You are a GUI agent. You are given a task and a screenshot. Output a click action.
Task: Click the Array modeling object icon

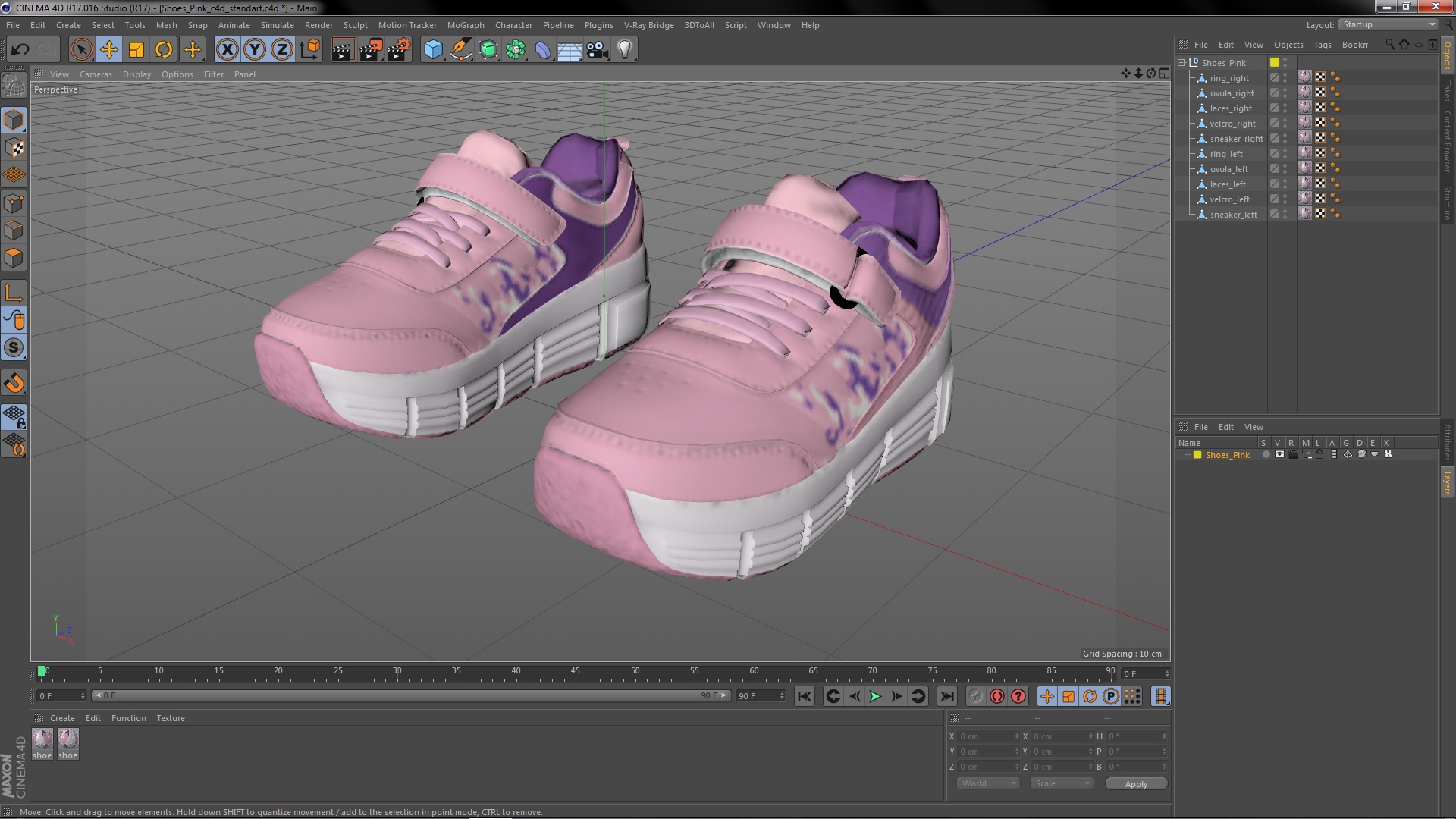pos(516,50)
